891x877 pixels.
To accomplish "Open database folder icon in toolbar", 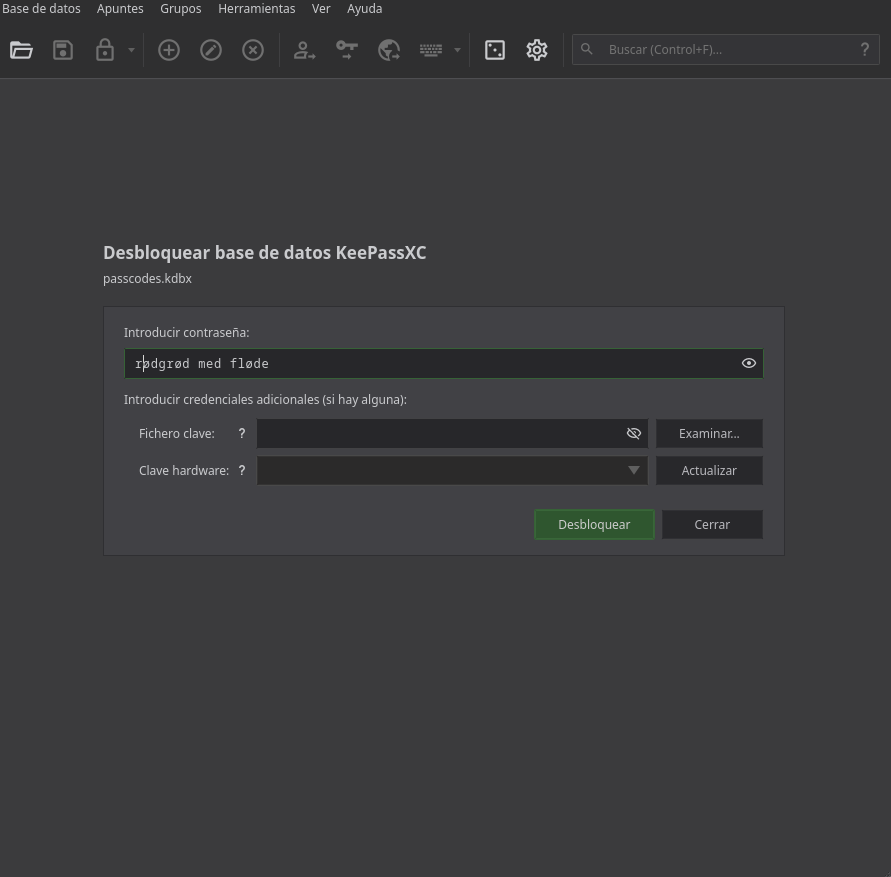I will [x=21, y=50].
